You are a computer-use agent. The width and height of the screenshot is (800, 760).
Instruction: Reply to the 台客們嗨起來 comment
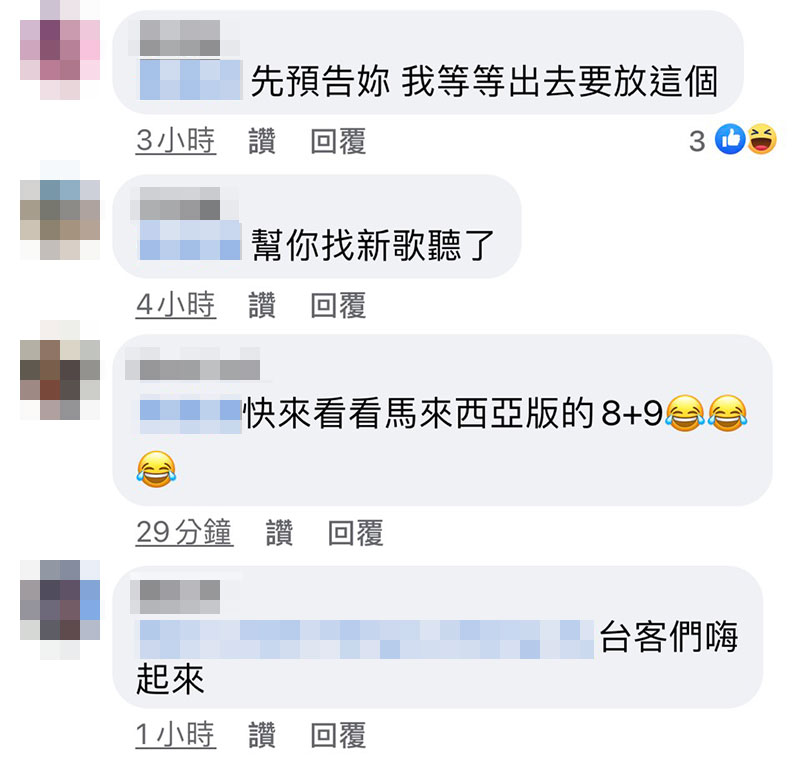(x=338, y=735)
